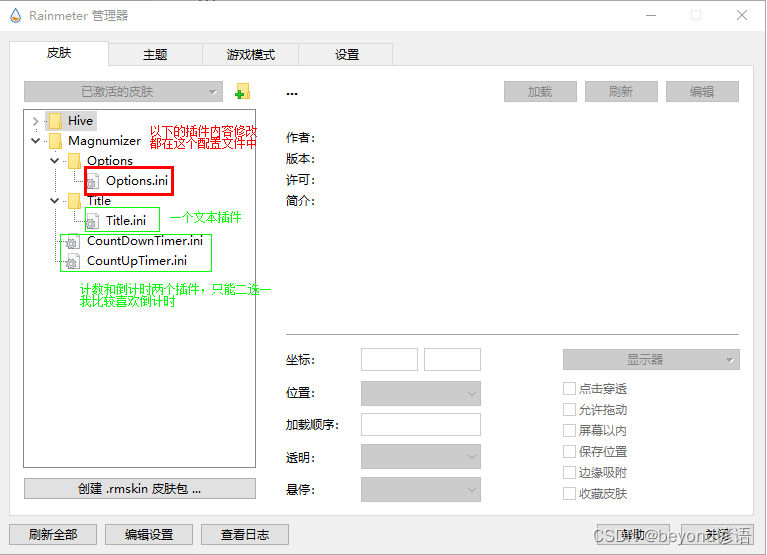Viewport: 767px width, 555px height.
Task: Select the Hive tree label
Action: click(x=80, y=121)
